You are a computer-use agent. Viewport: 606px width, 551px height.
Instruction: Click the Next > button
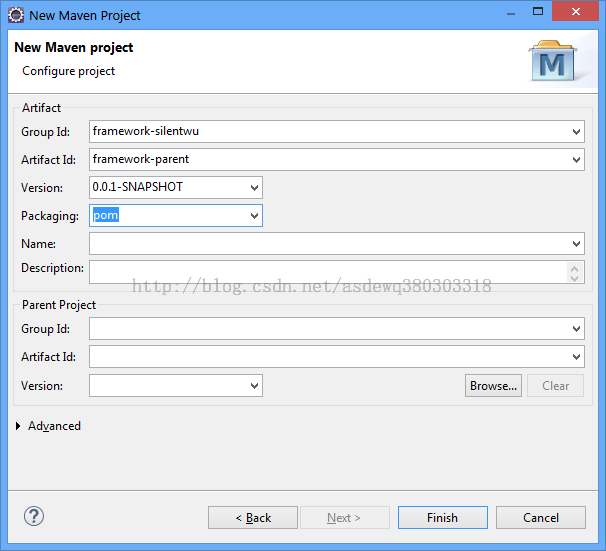coord(345,518)
